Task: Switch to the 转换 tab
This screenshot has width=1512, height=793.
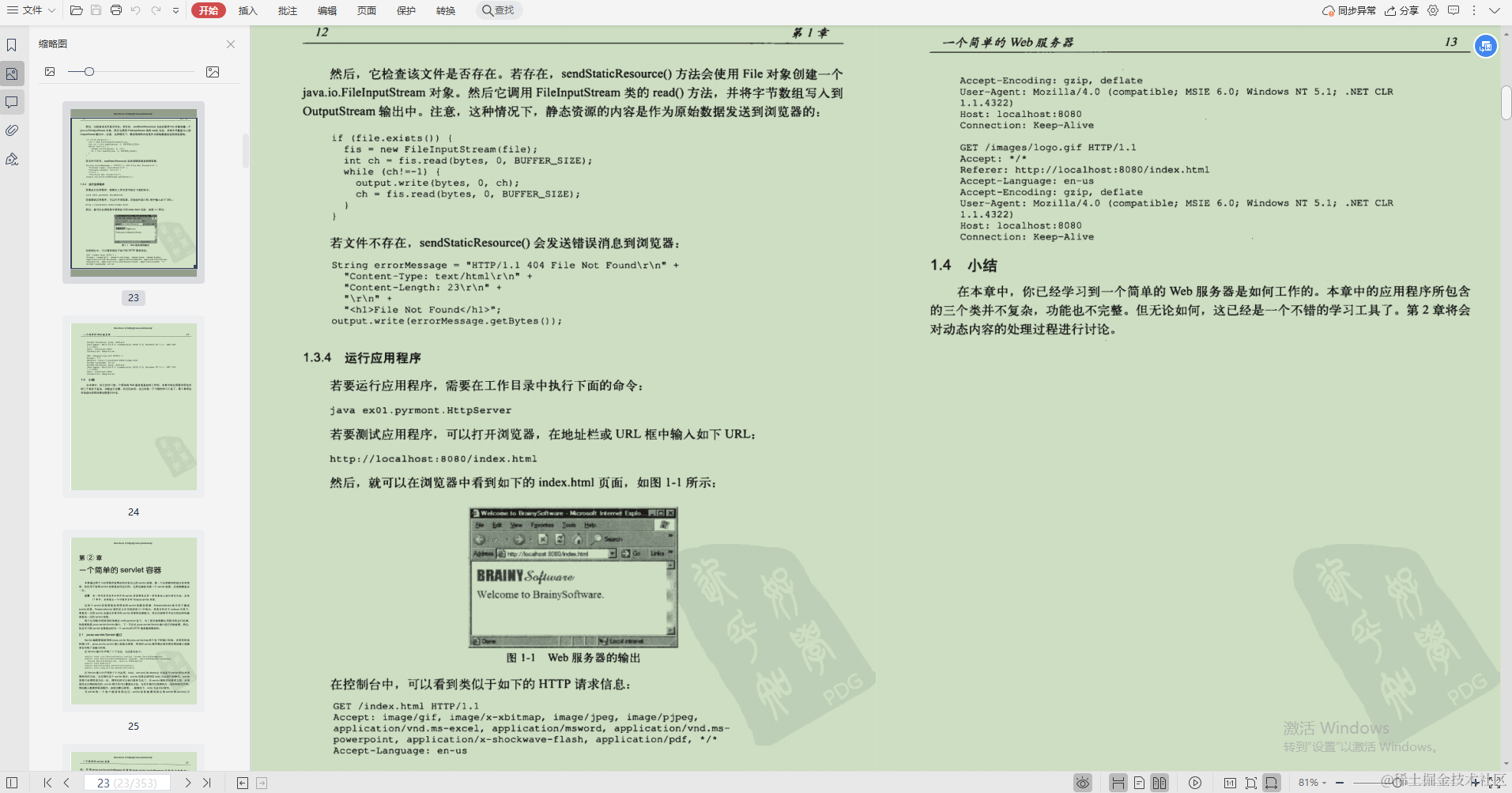Action: pyautogui.click(x=445, y=10)
